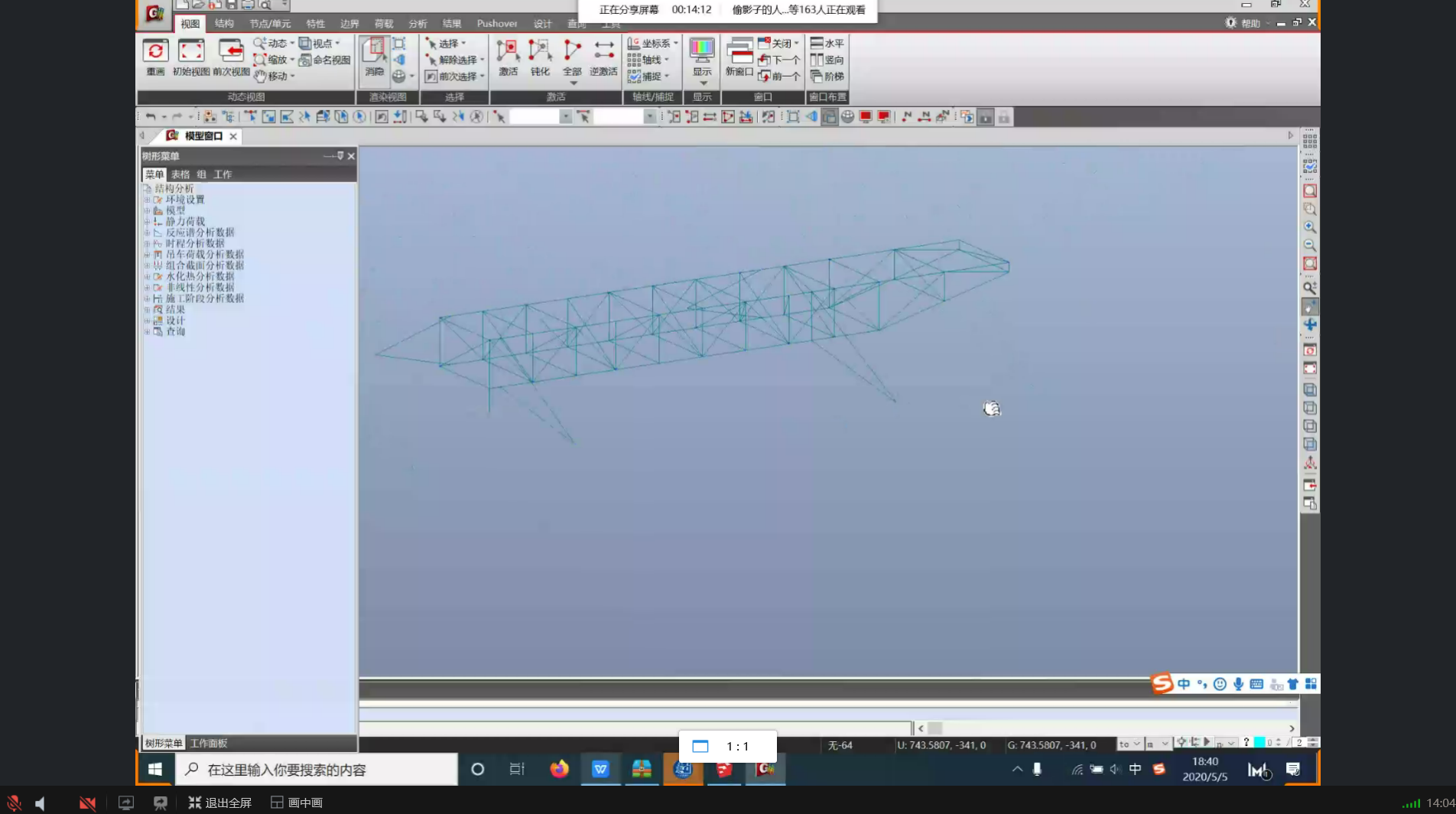The height and width of the screenshot is (814, 1456).
Task: Switch to the 表格 tab in tree menu
Action: point(180,174)
